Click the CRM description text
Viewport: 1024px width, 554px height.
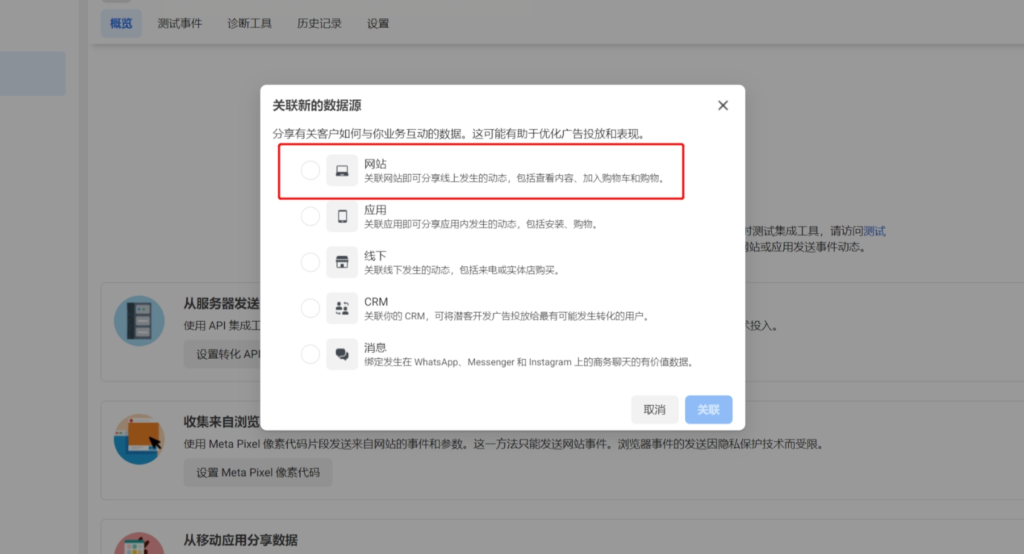(x=507, y=316)
